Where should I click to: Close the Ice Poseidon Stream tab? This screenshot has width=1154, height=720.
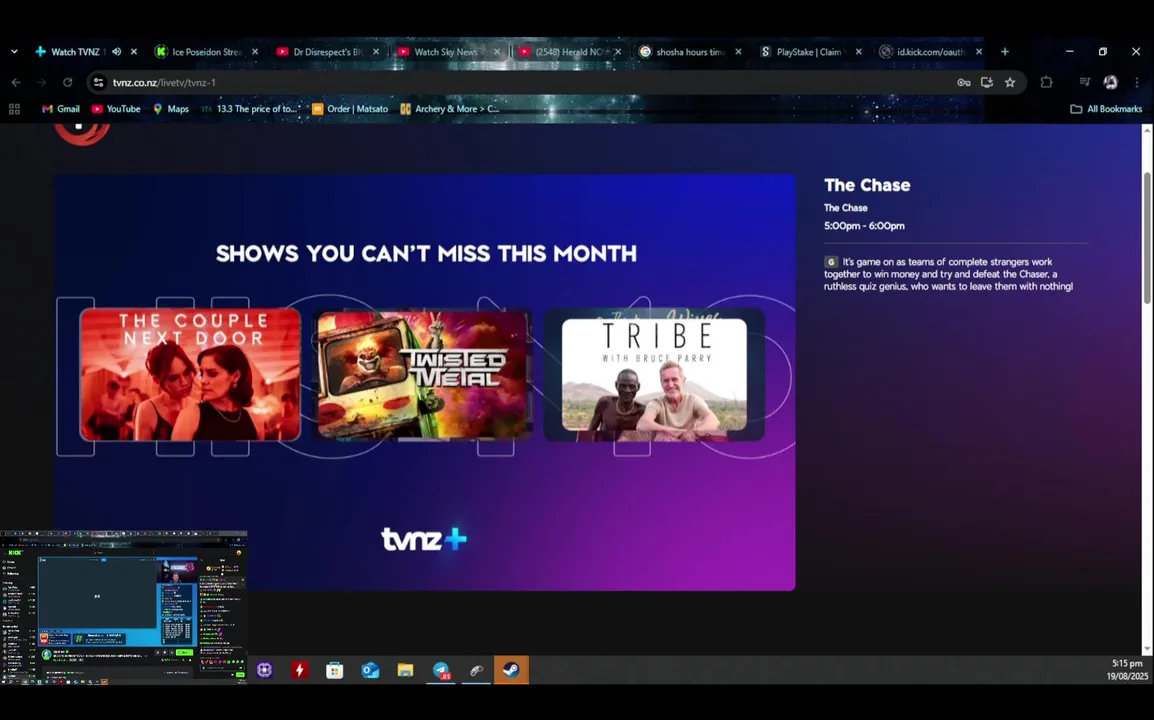[x=255, y=52]
